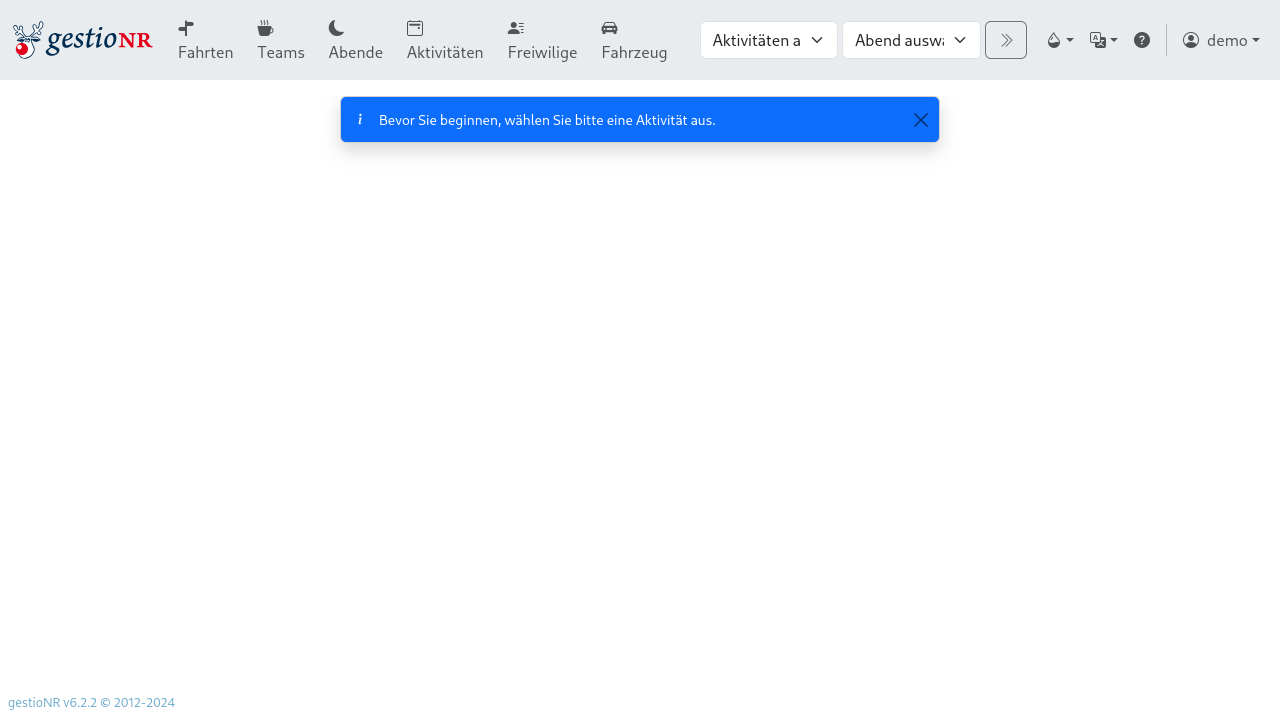Expand the Aktivitäten selection dropdown
The image size is (1280, 720).
[768, 40]
